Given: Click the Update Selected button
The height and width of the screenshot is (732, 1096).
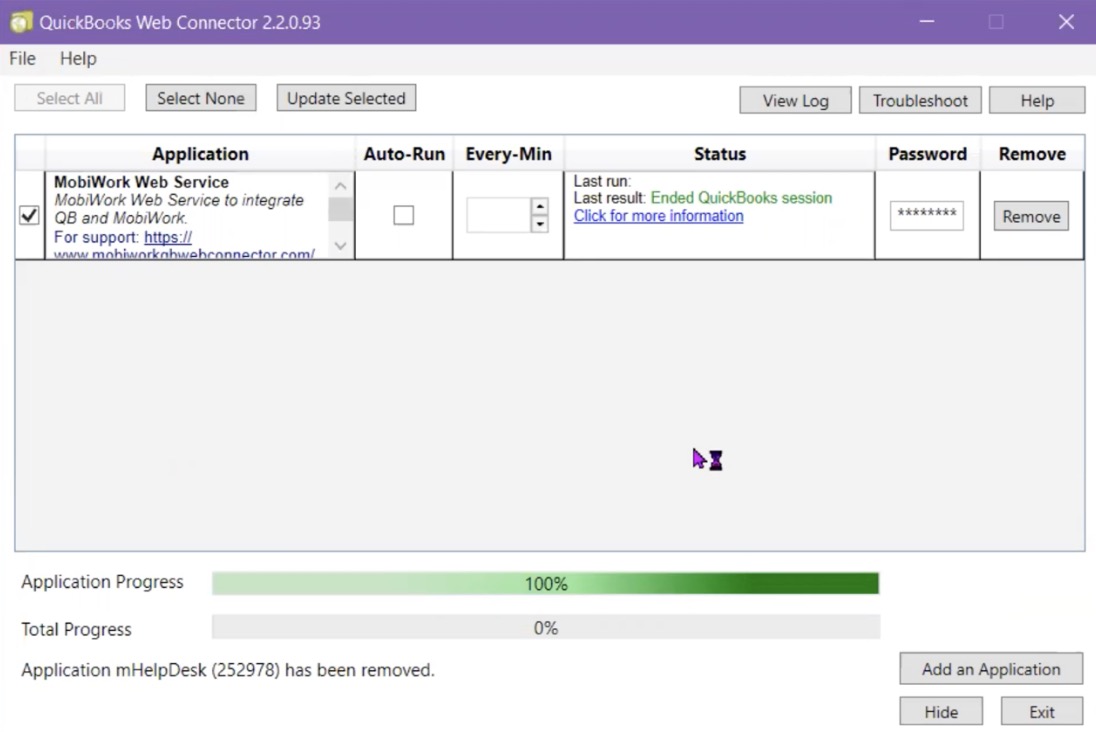Looking at the screenshot, I should pos(346,98).
